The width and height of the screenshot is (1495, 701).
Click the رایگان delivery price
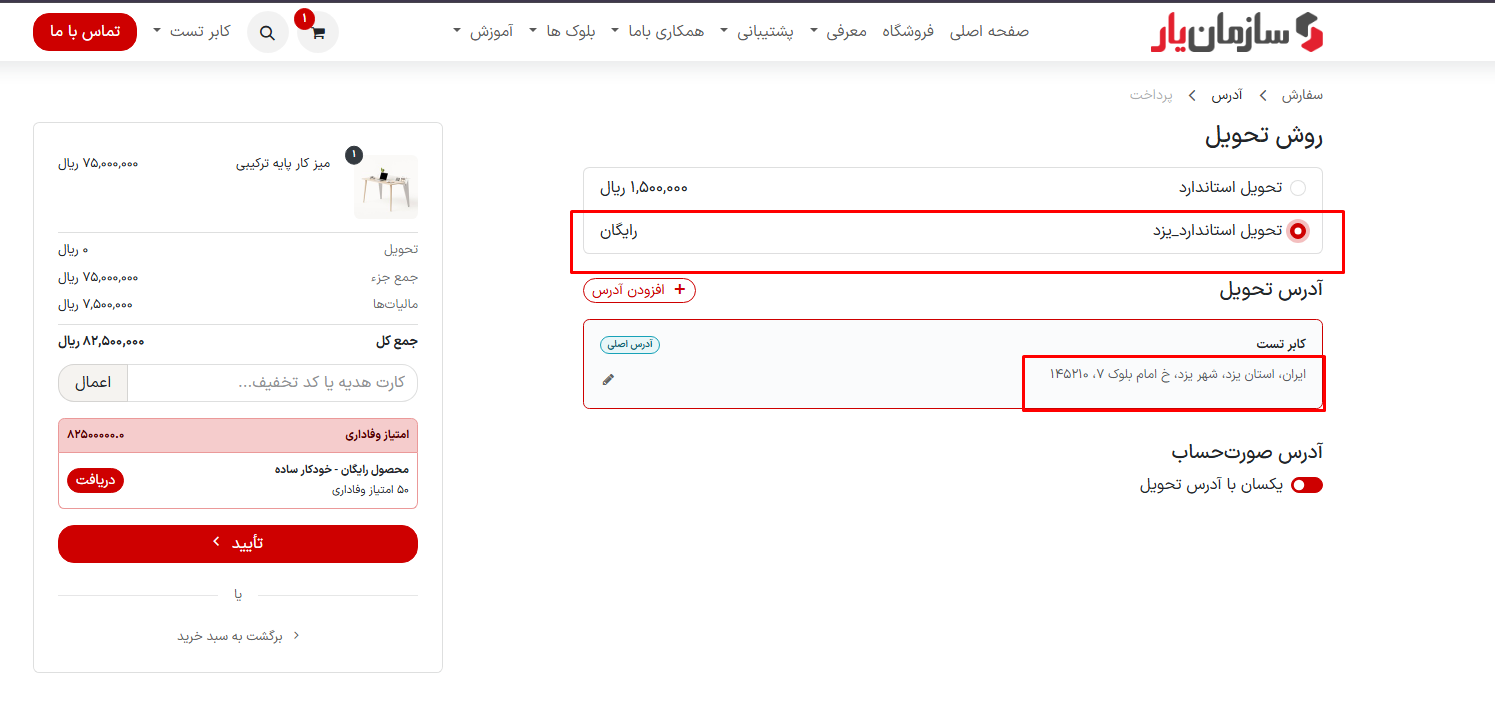[x=619, y=231]
